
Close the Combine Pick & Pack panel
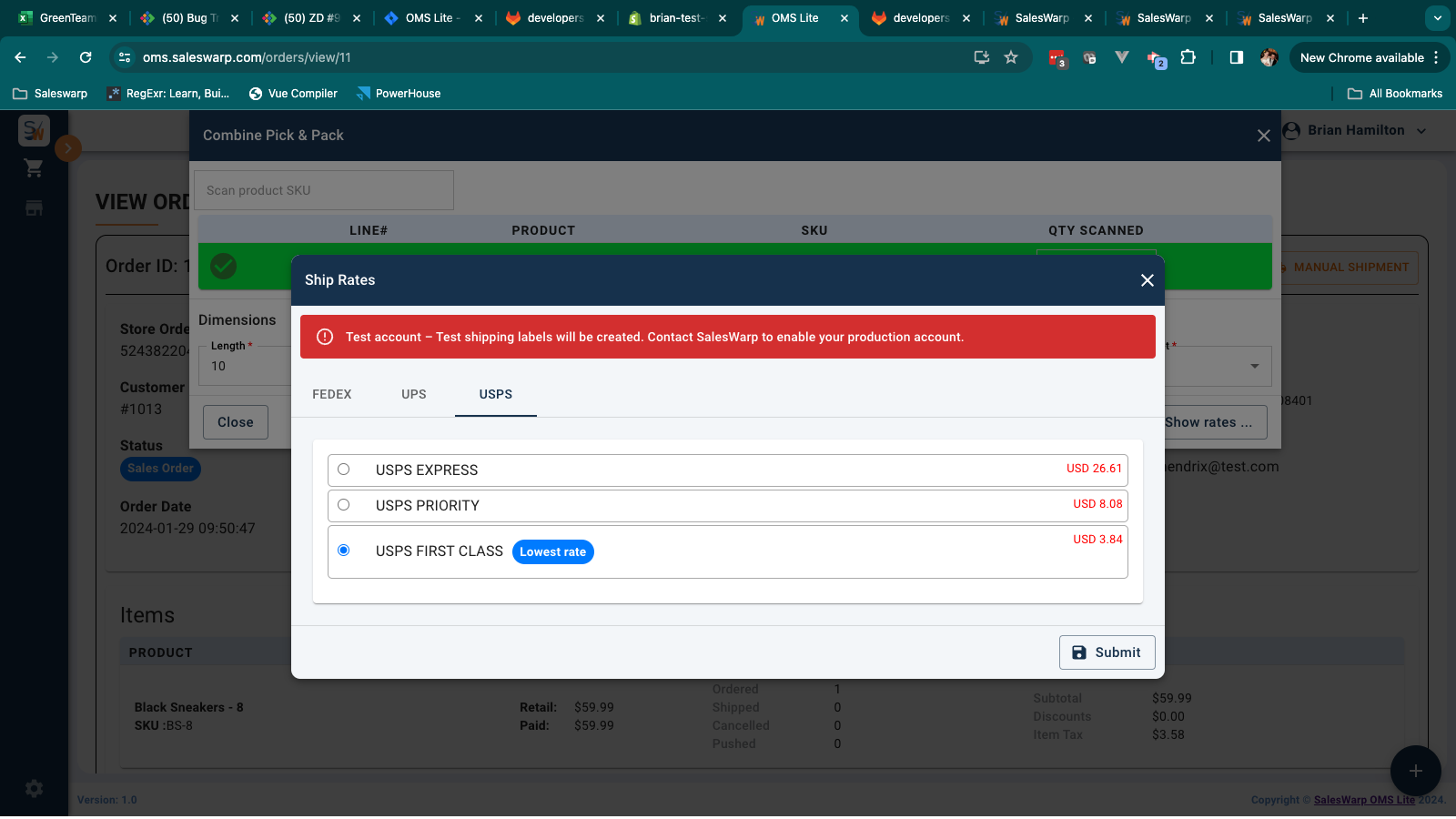coord(1264,136)
